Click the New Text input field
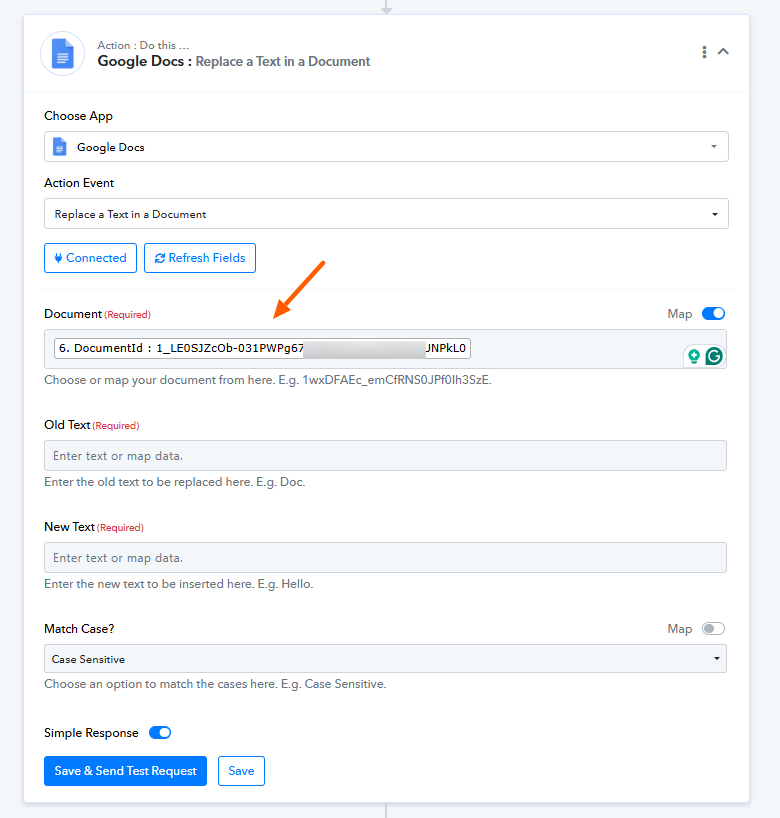 pos(385,558)
